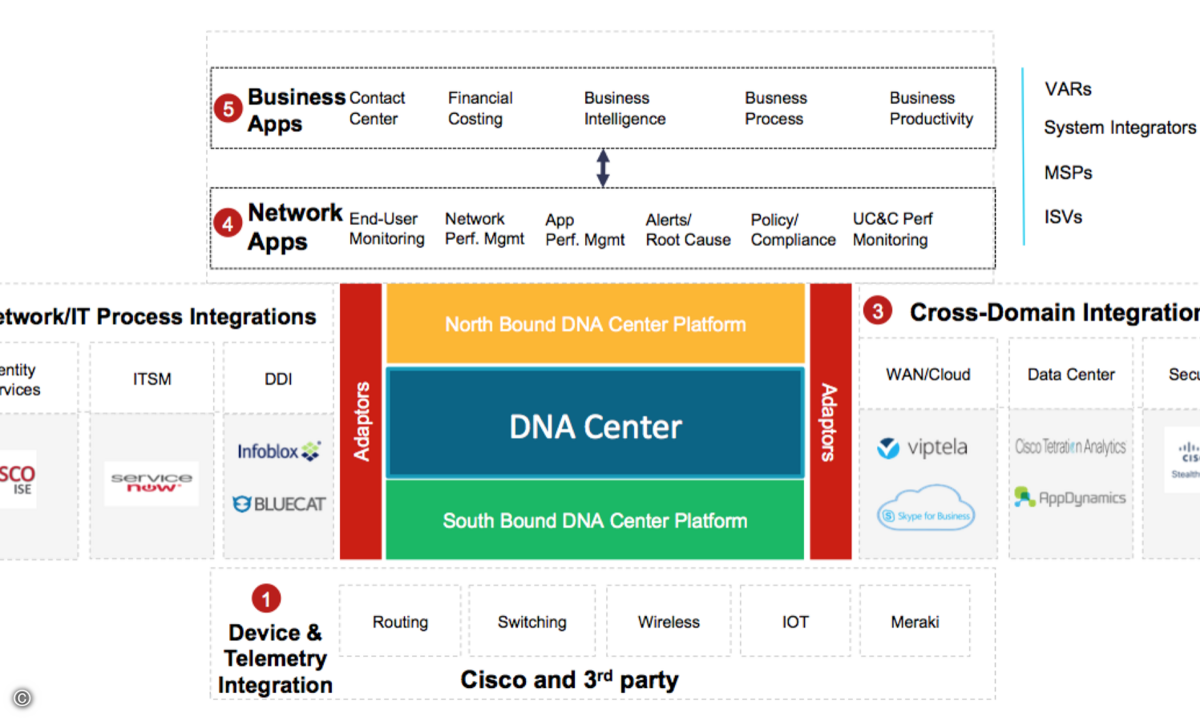
Task: Select the Infoblox logo
Action: coord(279,452)
